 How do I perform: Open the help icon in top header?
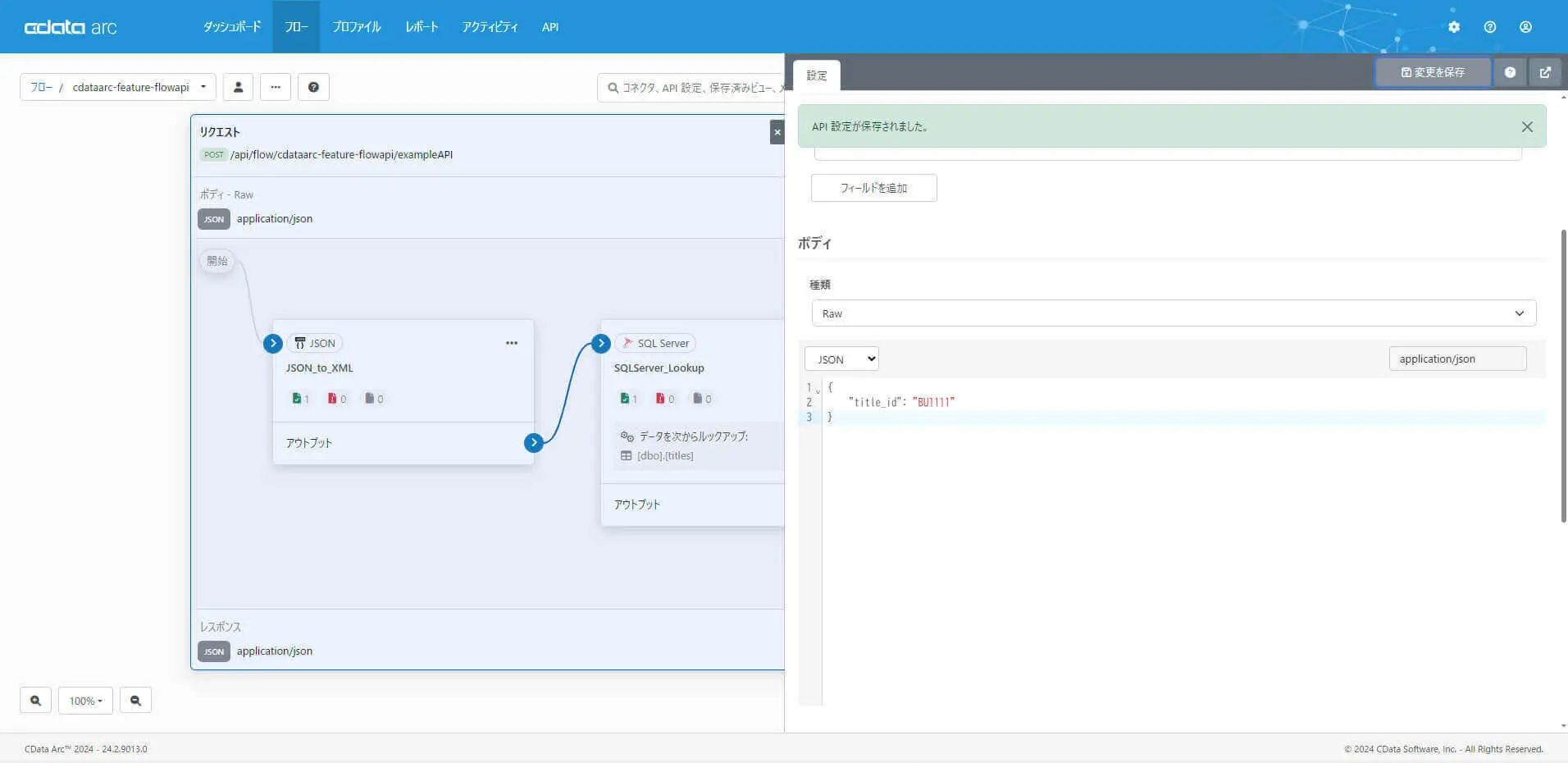tap(1490, 27)
